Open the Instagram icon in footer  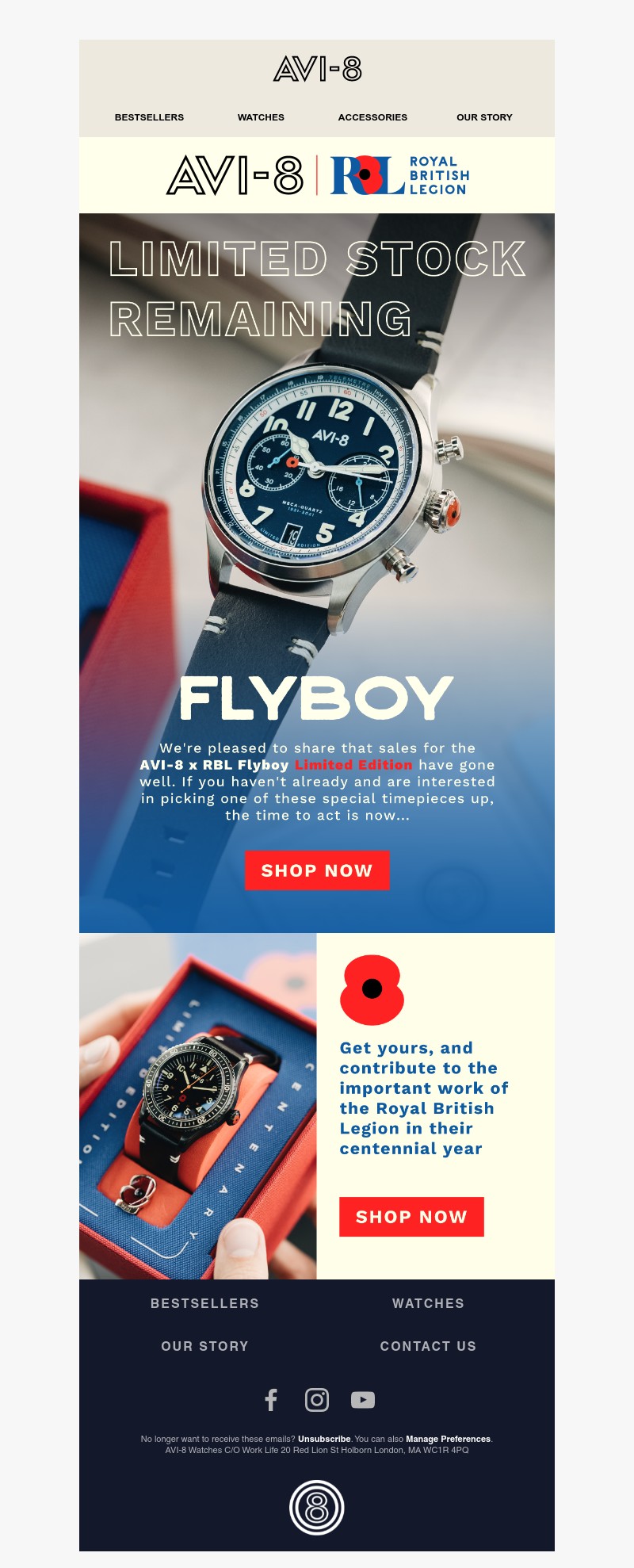(x=317, y=1400)
